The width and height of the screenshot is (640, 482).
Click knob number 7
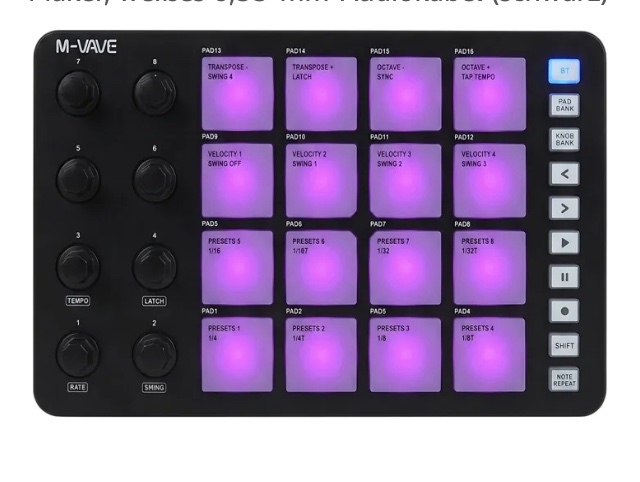[78, 93]
